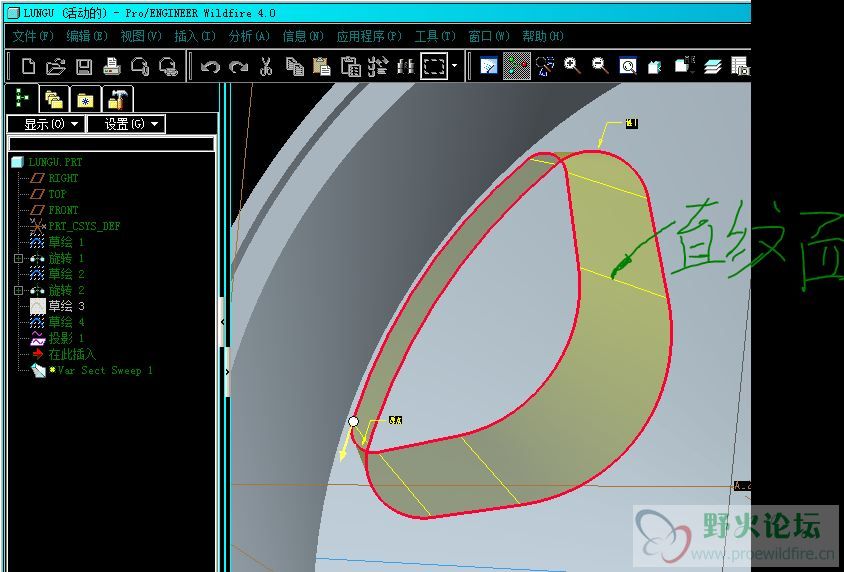The width and height of the screenshot is (844, 572).
Task: Switch to the Connections hammer tab
Action: 117,100
